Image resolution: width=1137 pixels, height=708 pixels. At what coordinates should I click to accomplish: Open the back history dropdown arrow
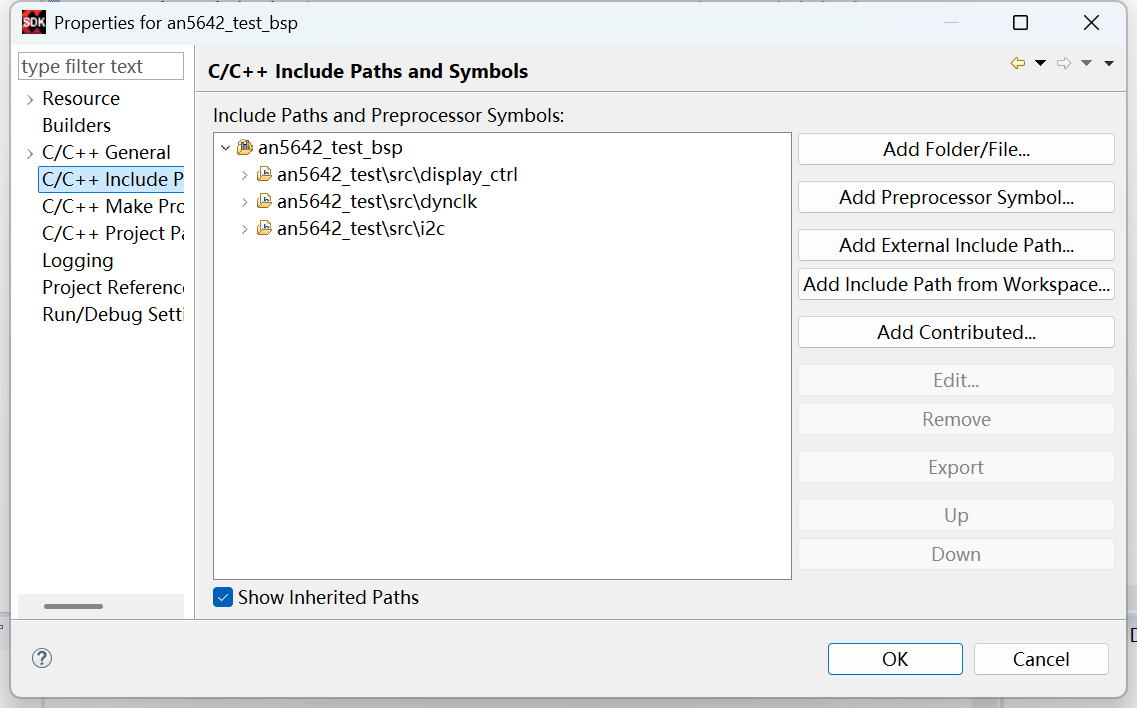[x=1040, y=63]
